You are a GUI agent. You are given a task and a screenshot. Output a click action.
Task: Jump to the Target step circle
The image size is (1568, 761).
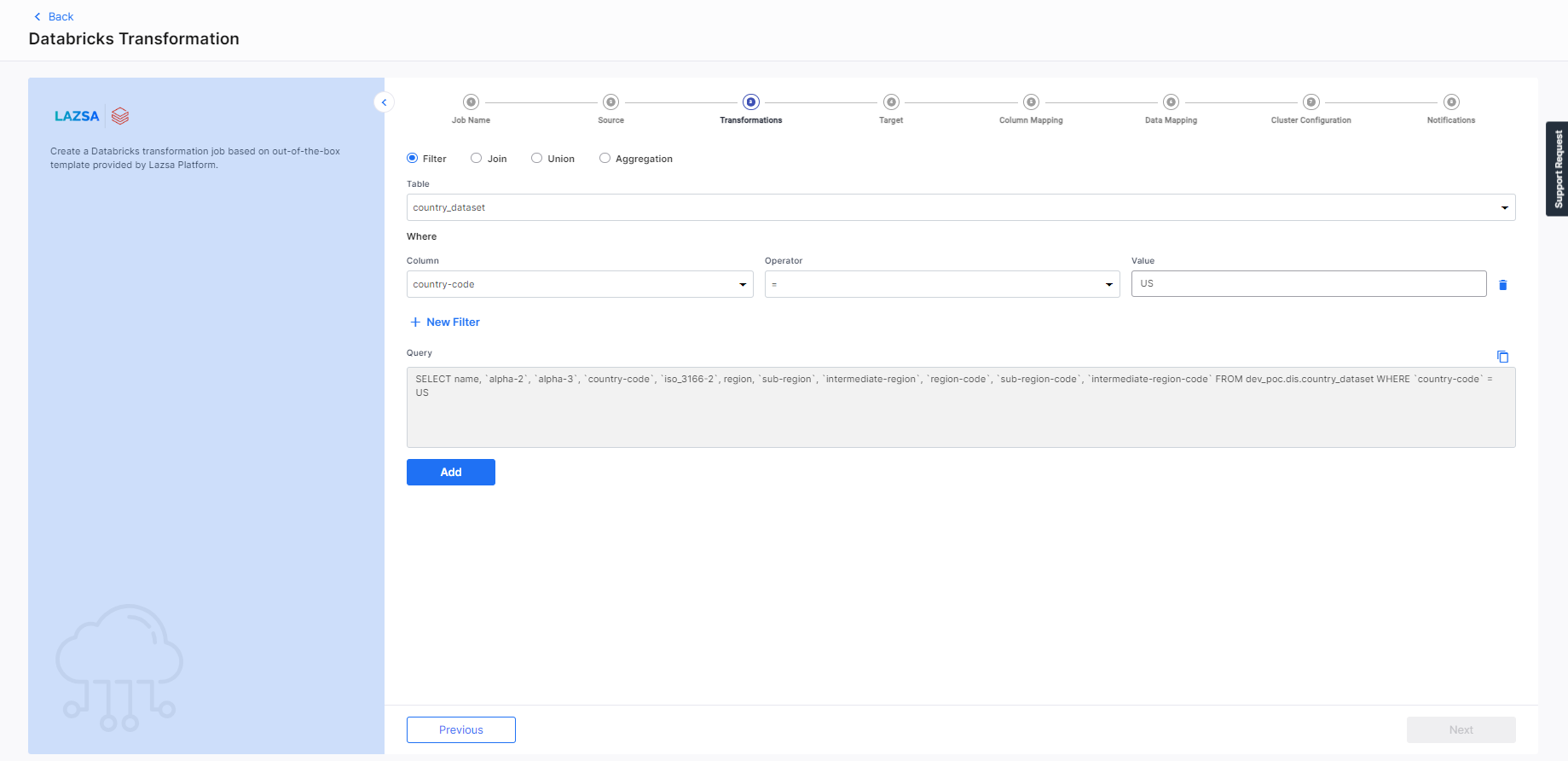891,102
